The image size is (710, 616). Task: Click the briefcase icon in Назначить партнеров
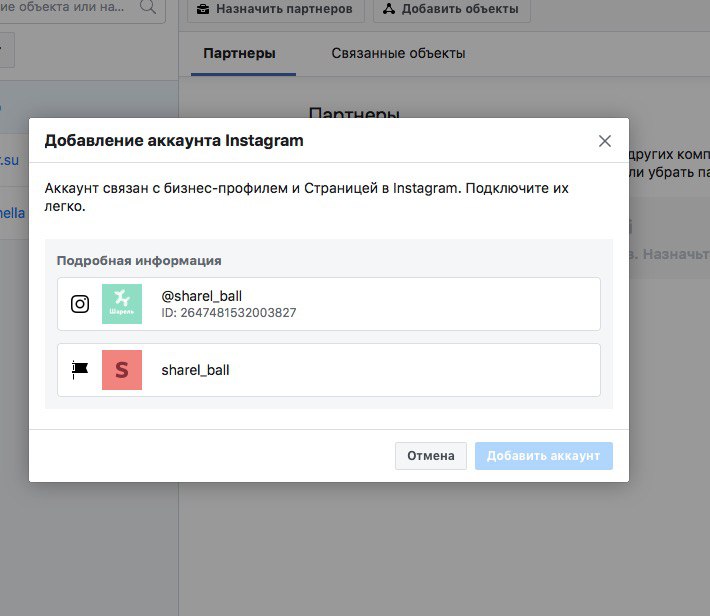(203, 9)
